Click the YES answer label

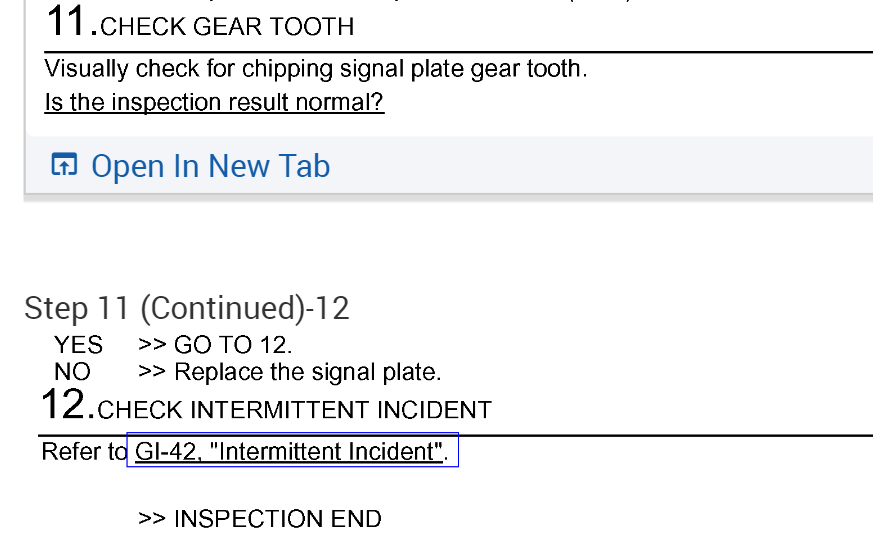[78, 345]
